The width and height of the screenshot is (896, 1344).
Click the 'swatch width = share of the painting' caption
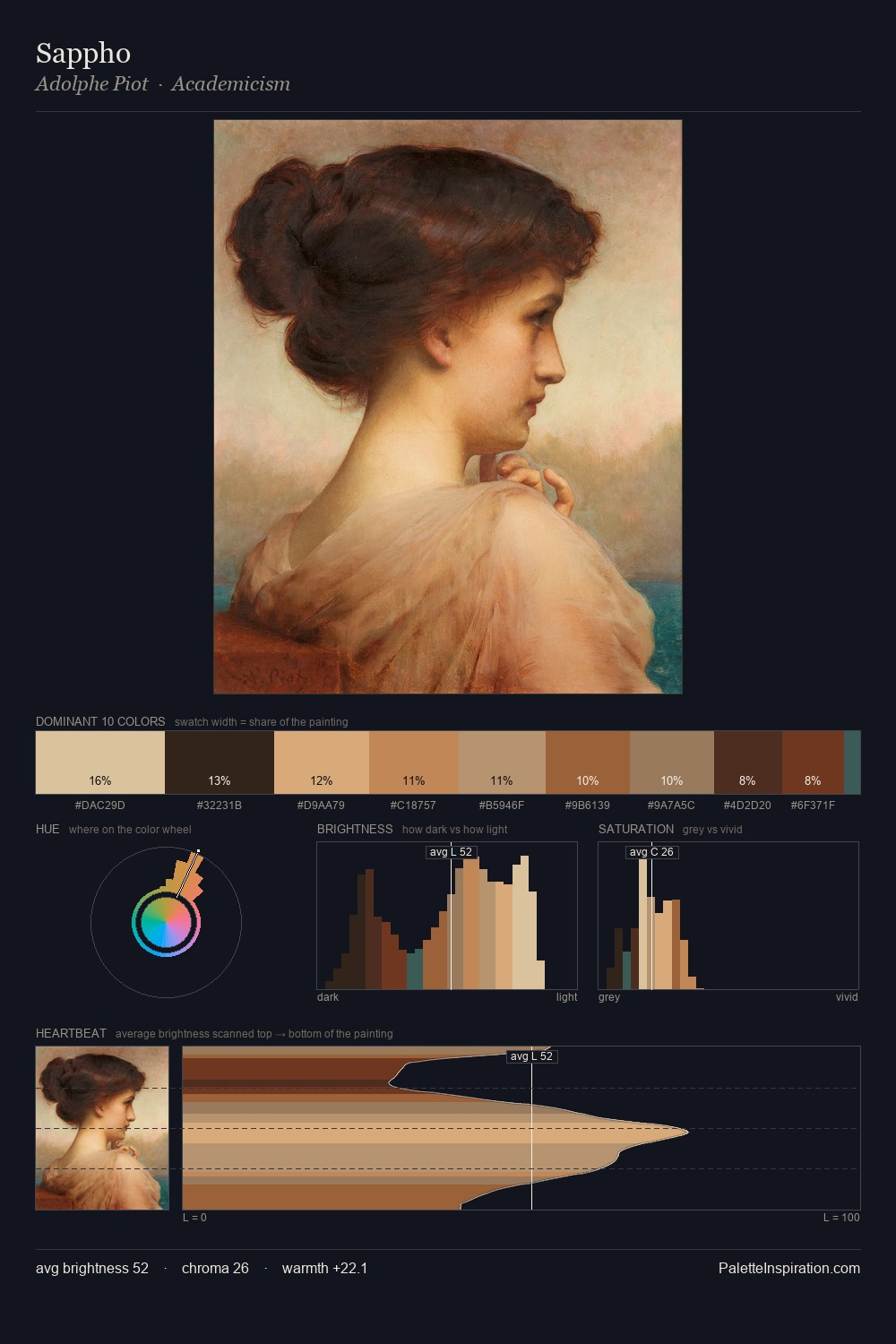262,722
